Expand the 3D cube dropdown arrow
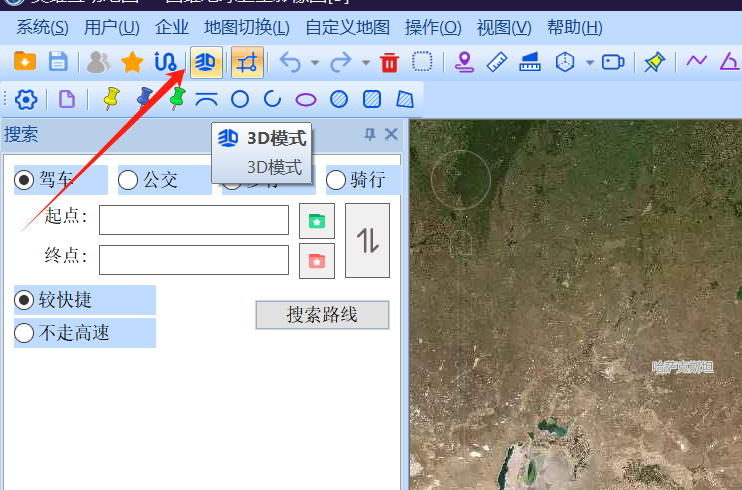The height and width of the screenshot is (490, 742). tap(590, 62)
